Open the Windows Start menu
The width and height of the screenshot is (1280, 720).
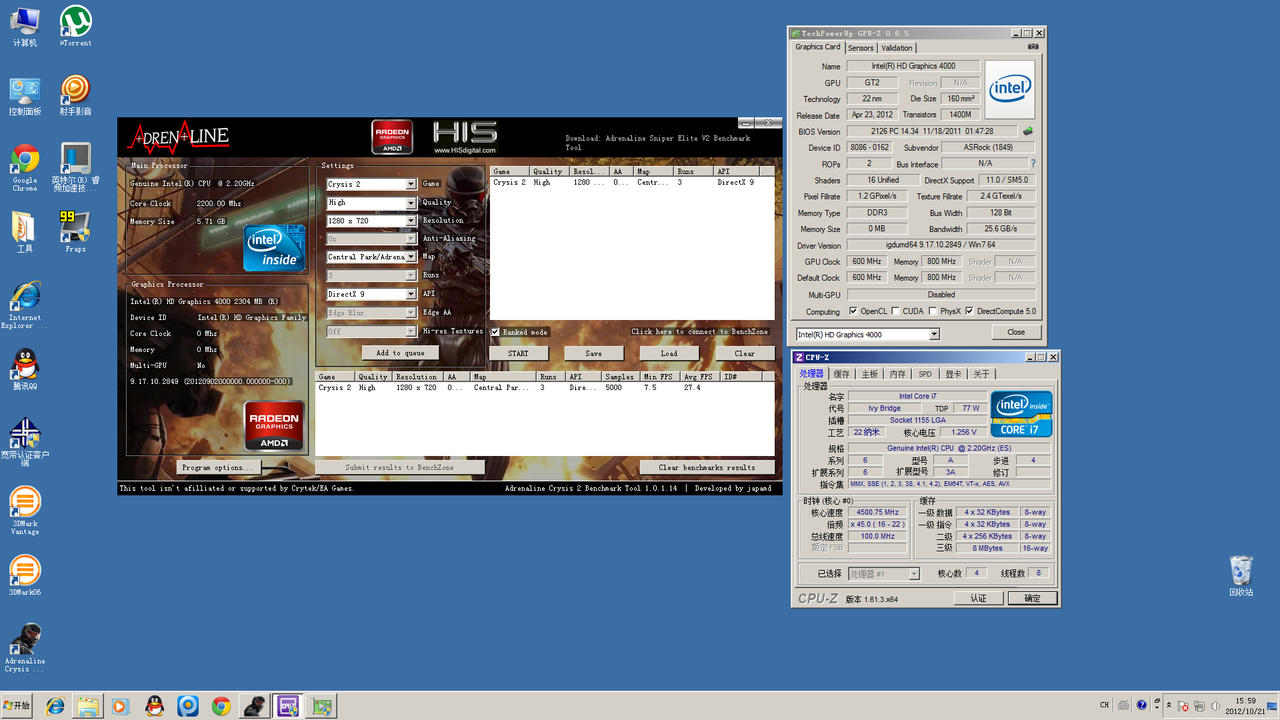tap(17, 706)
